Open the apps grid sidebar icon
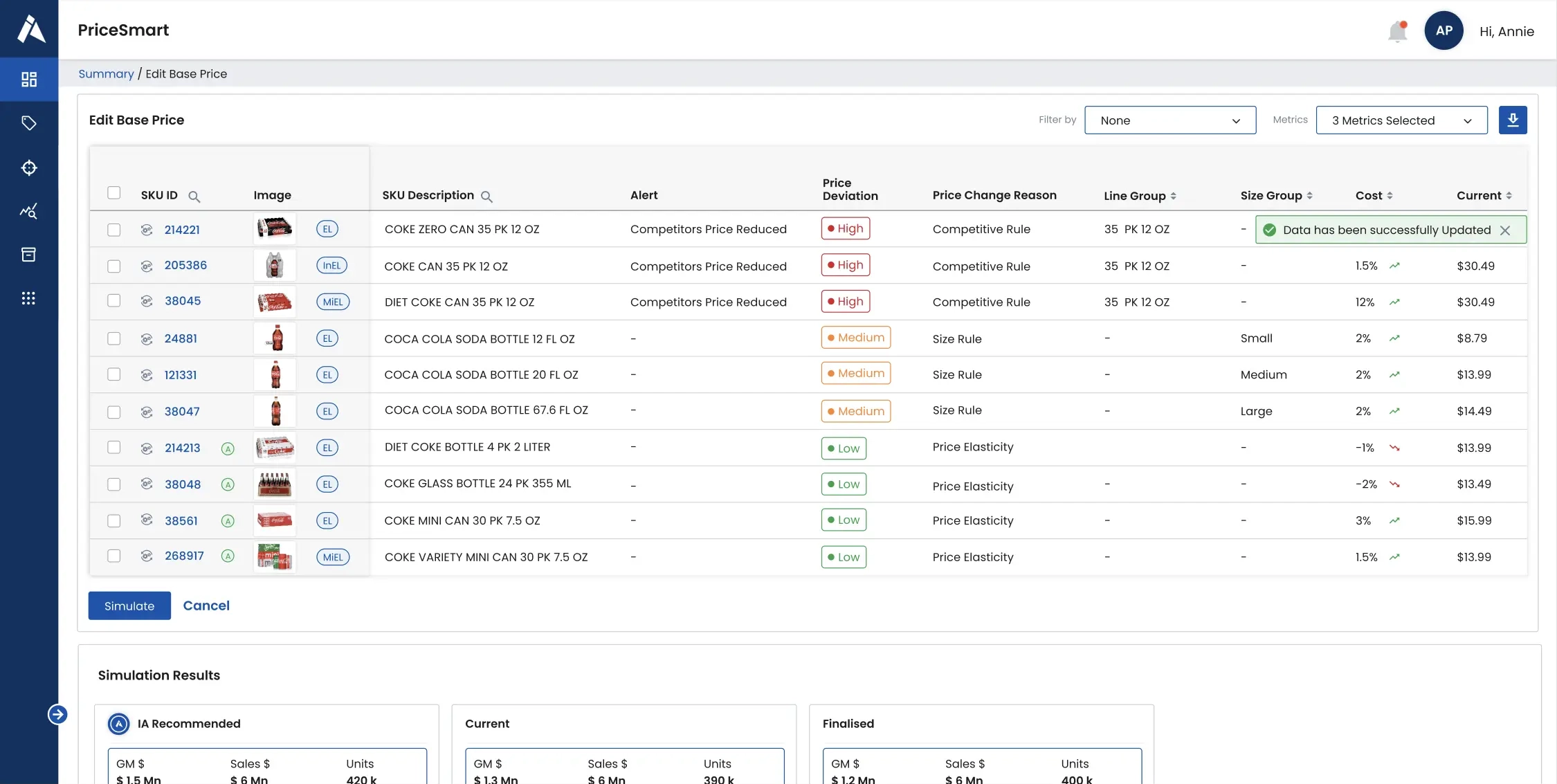This screenshot has width=1557, height=784. pos(29,298)
